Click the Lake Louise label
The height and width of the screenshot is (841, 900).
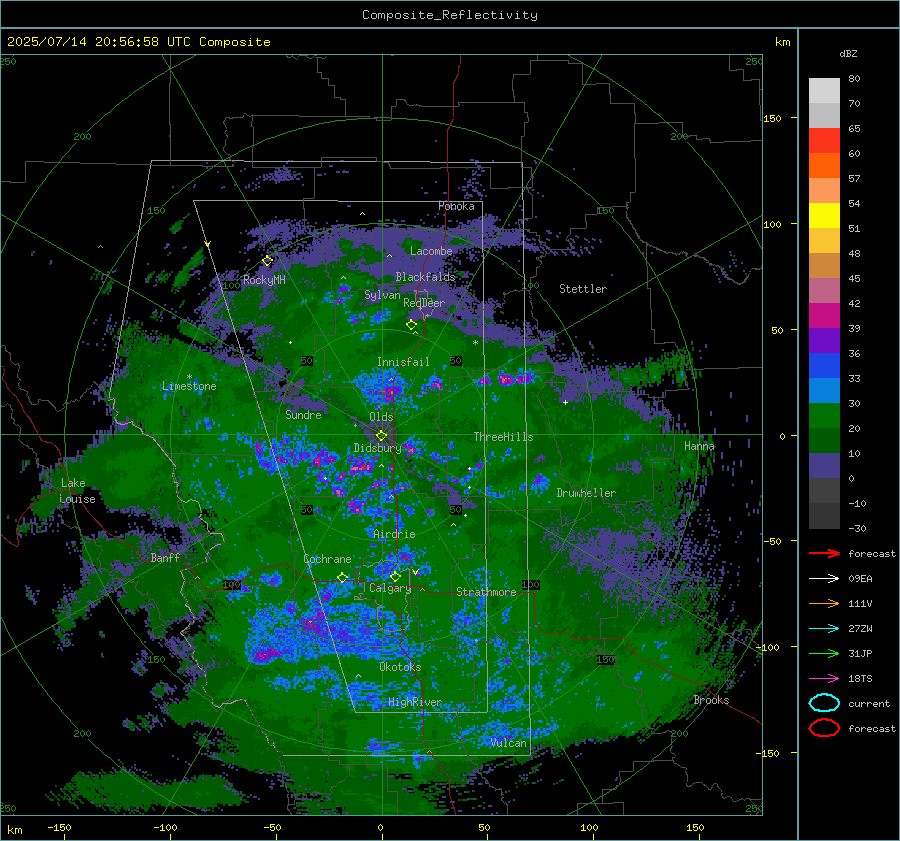coord(77,491)
